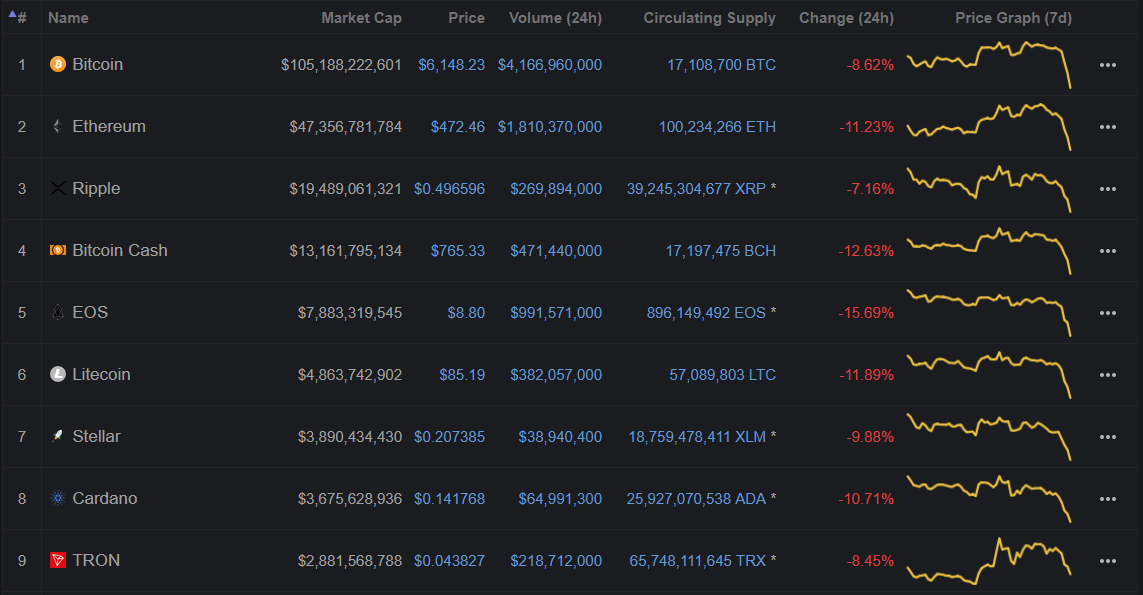Viewport: 1143px width, 595px height.
Task: Open the TRON coin page link
Action: pyautogui.click(x=96, y=560)
